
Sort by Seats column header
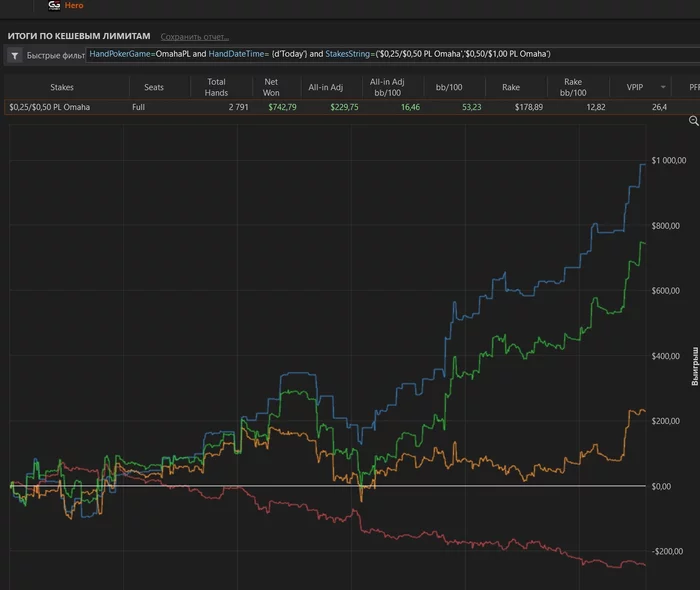click(154, 87)
